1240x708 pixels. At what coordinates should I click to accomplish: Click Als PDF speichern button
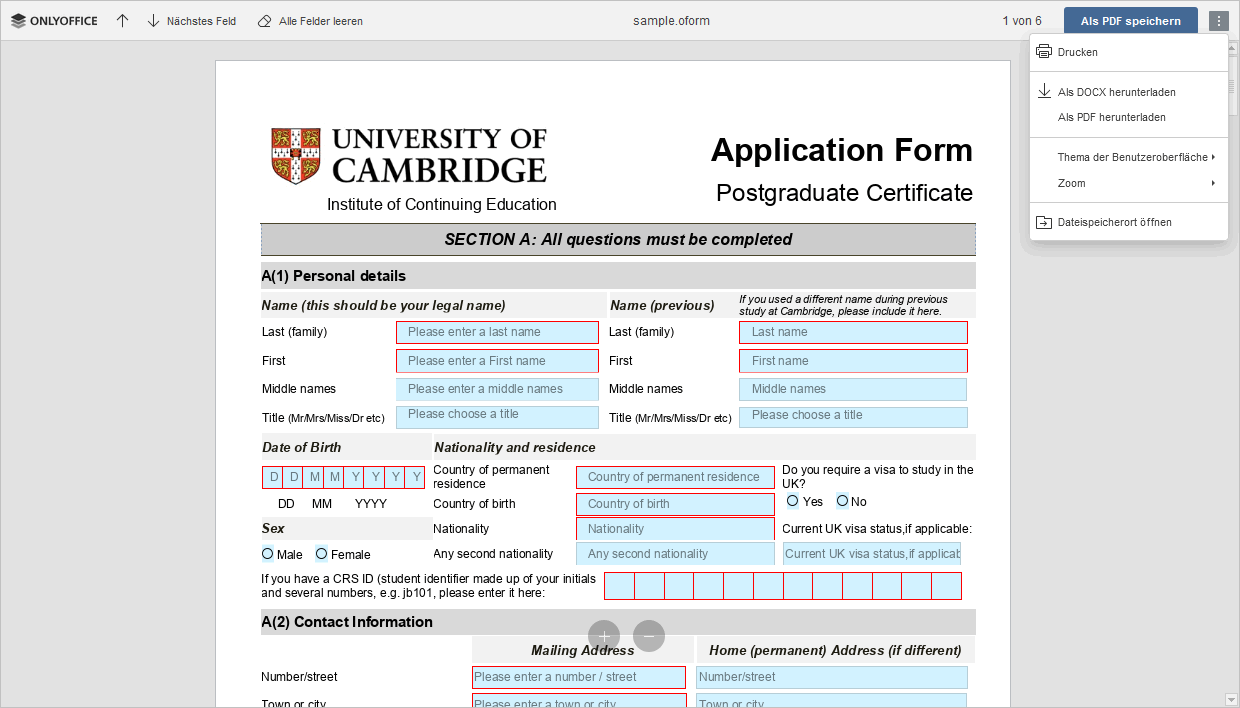point(1130,20)
